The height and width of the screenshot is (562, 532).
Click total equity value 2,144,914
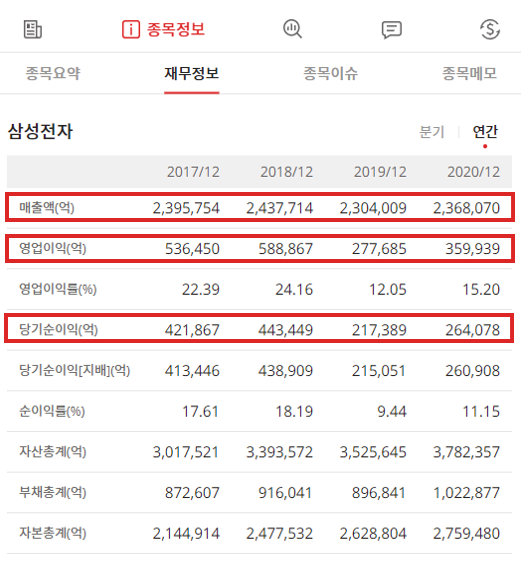tap(186, 534)
